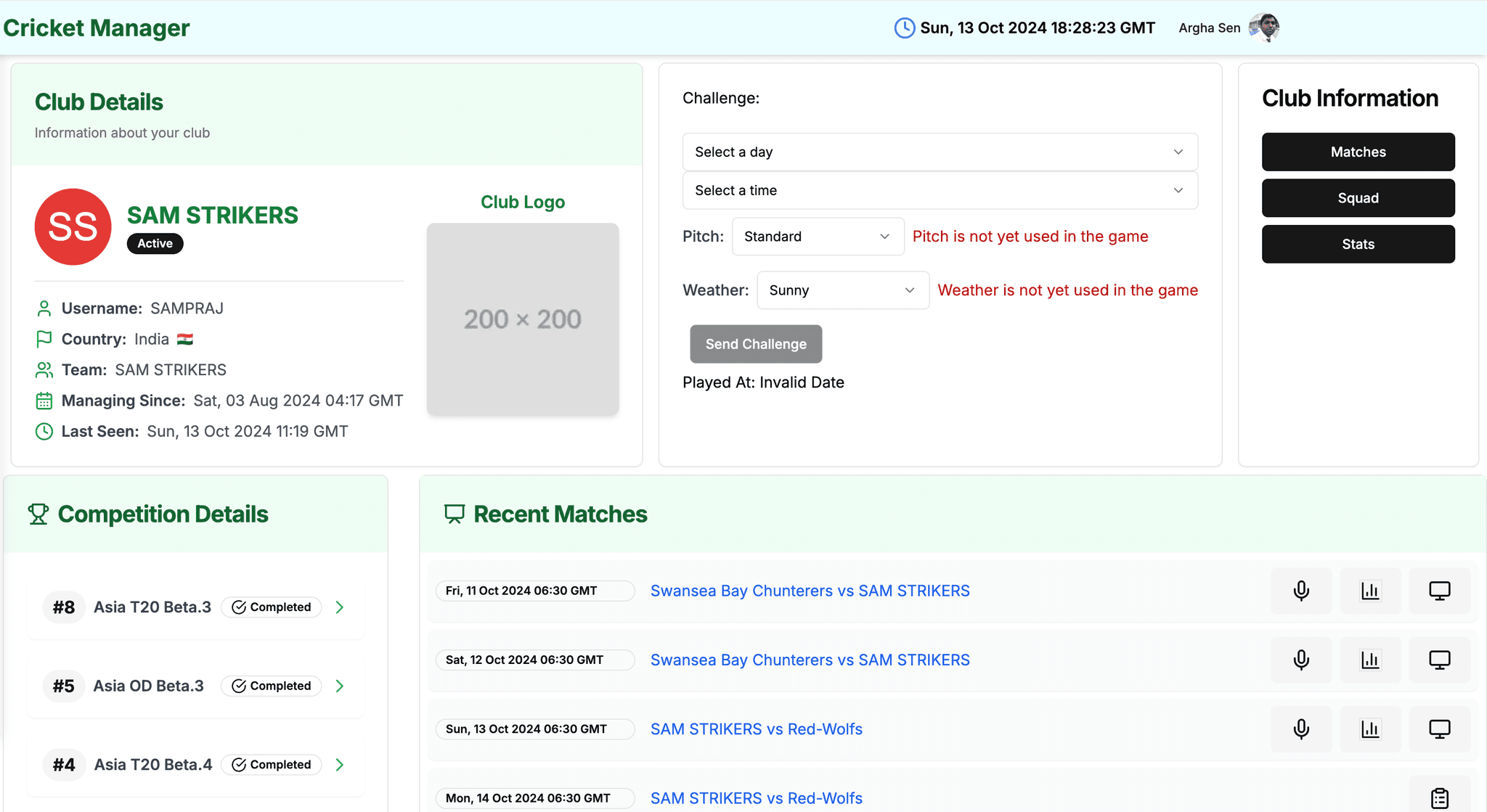The height and width of the screenshot is (812, 1487).
Task: Open the Select a day dropdown
Action: pyautogui.click(x=940, y=152)
